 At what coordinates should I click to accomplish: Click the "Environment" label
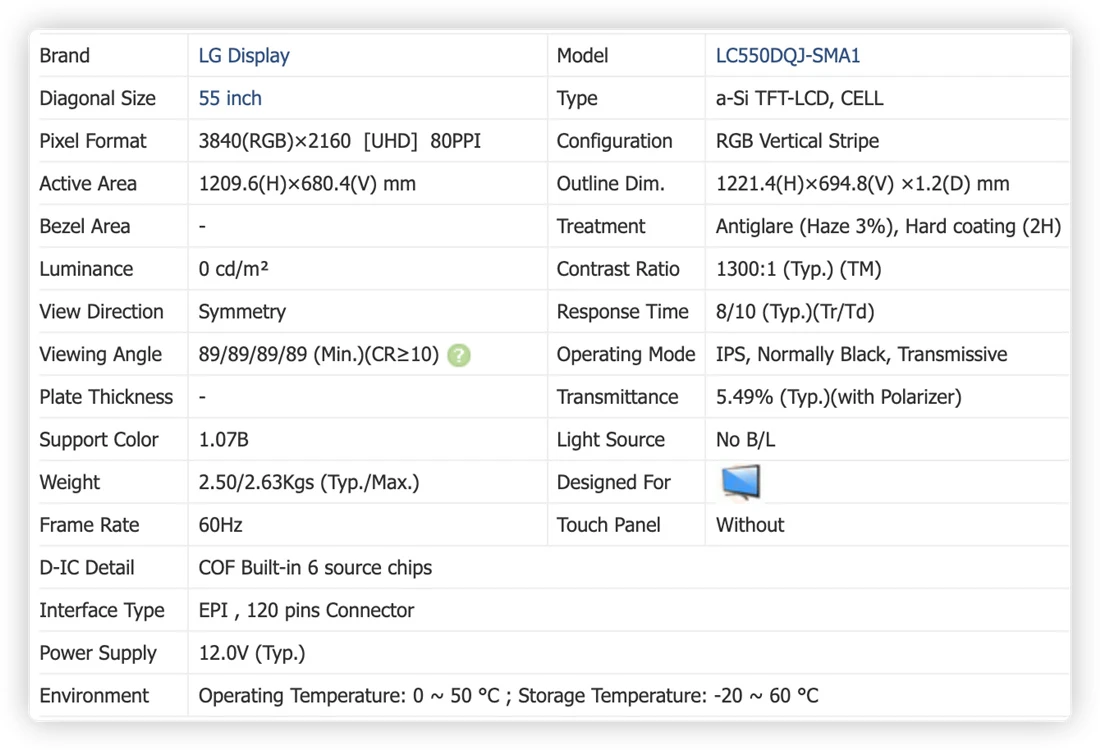tap(94, 696)
